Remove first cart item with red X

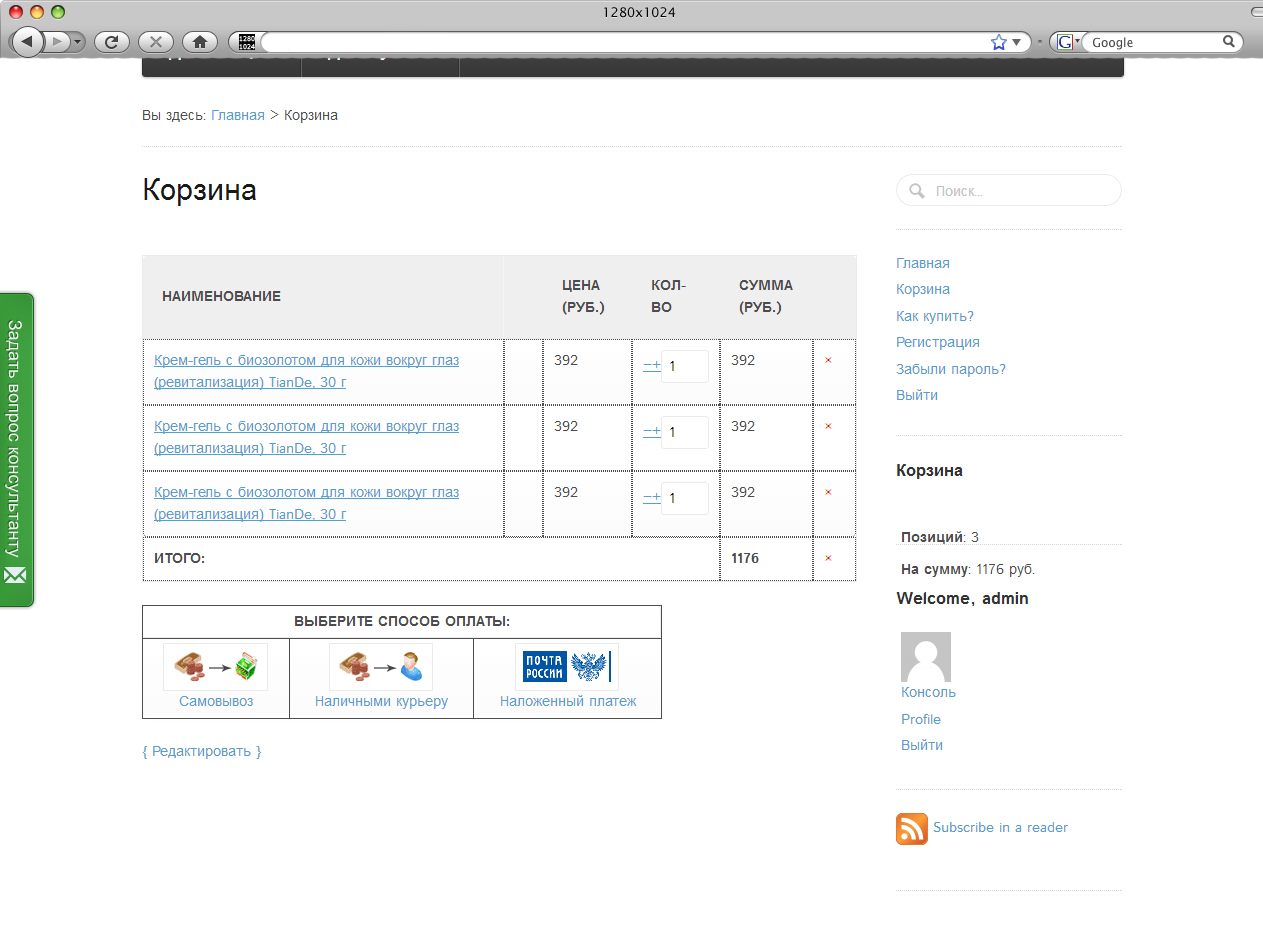[x=828, y=360]
